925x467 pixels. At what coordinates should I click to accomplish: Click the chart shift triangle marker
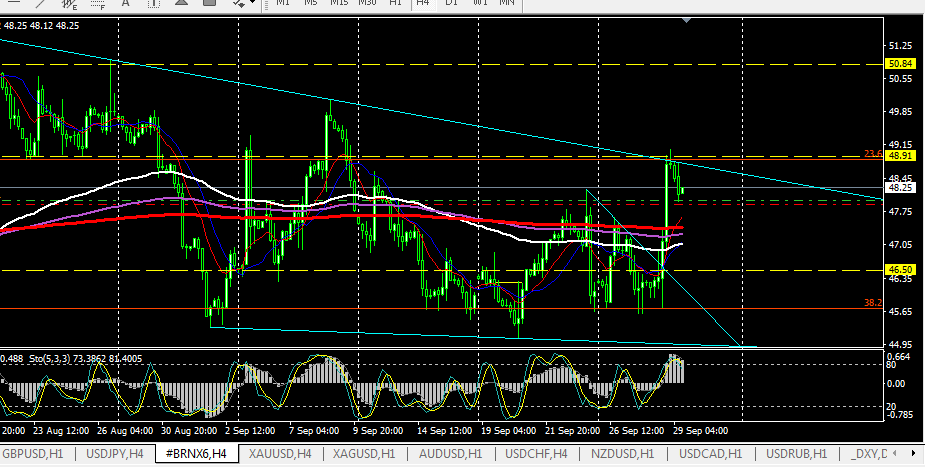686,21
